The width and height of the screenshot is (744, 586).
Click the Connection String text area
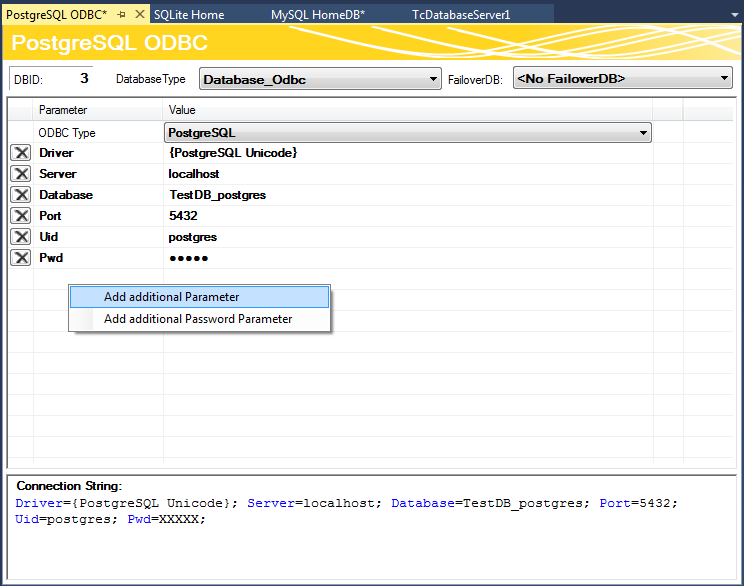point(372,527)
